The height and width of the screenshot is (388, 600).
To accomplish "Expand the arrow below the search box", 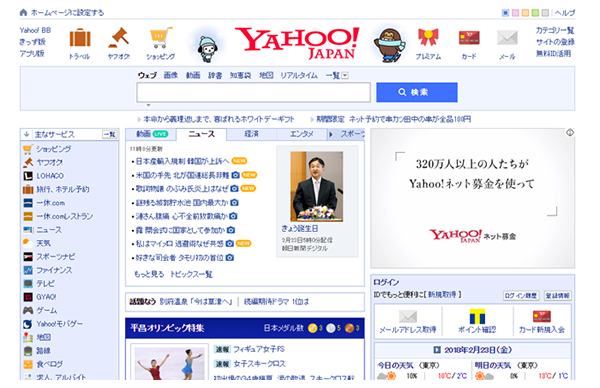I will coord(148,105).
